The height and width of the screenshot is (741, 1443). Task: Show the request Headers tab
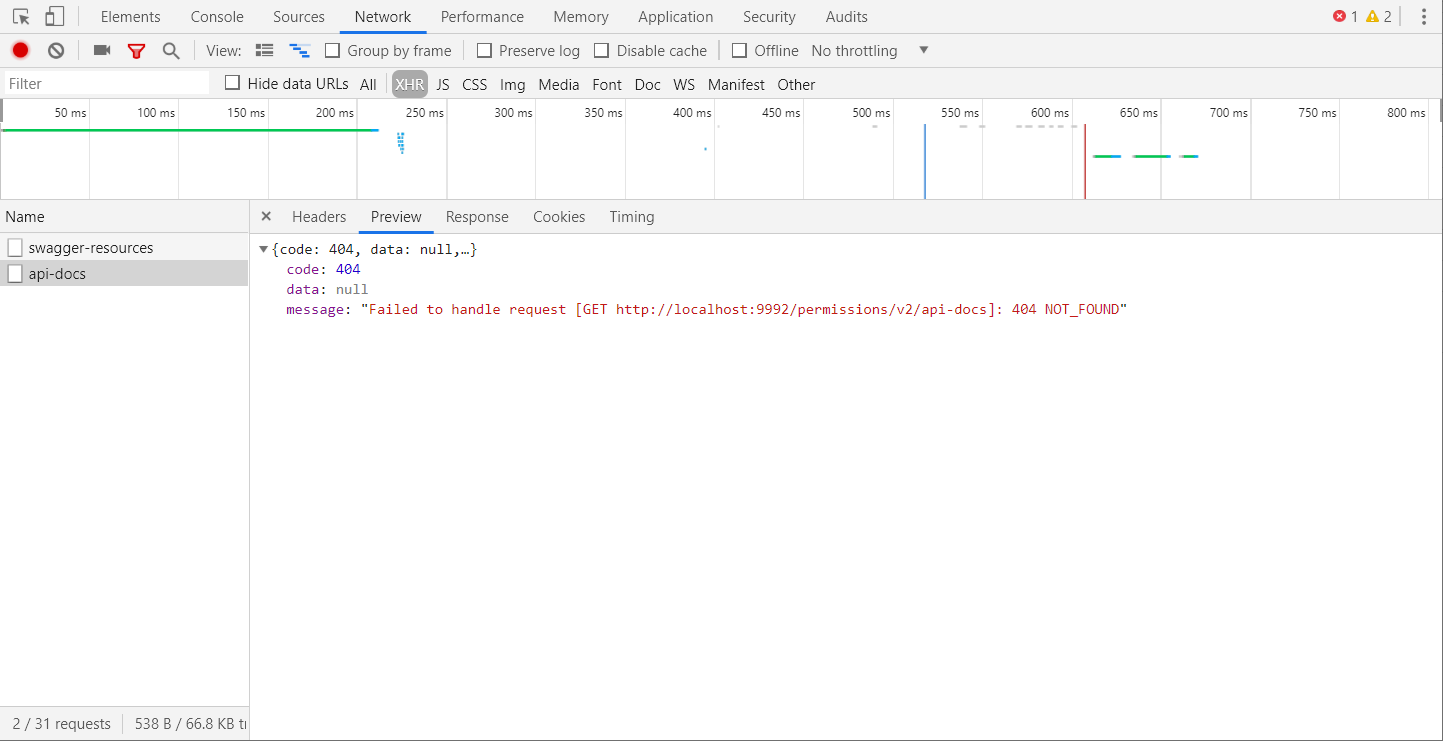319,217
